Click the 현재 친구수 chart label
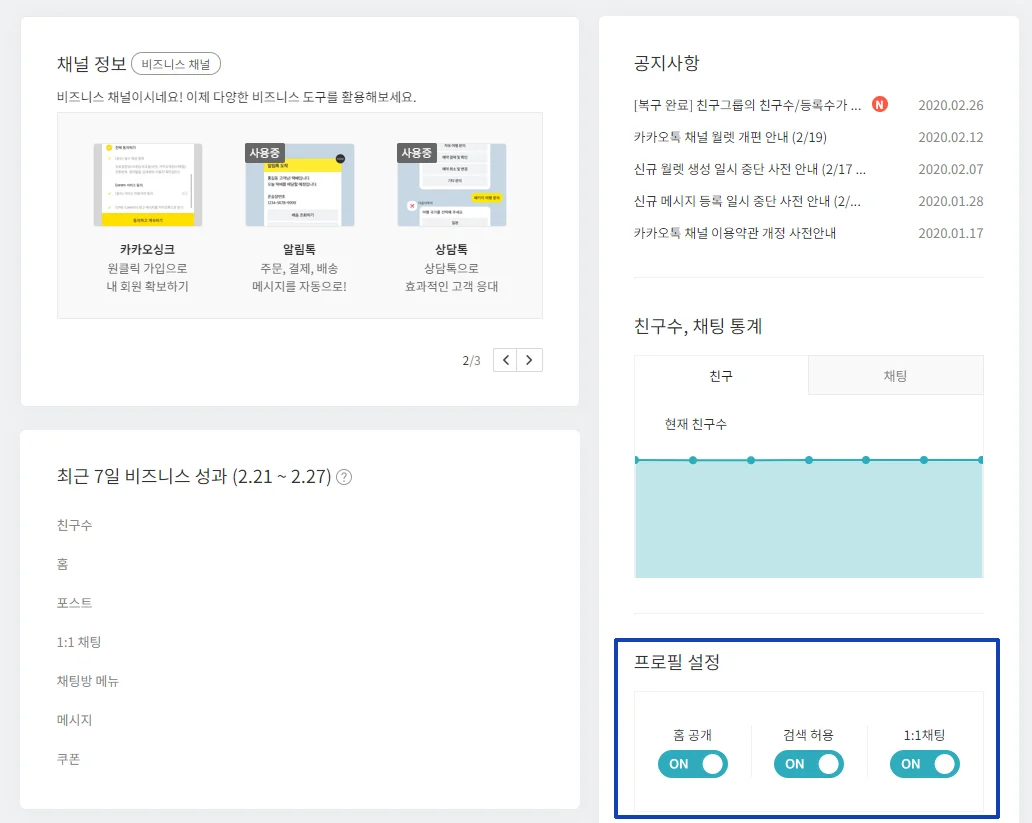The width and height of the screenshot is (1032, 823). pos(696,424)
